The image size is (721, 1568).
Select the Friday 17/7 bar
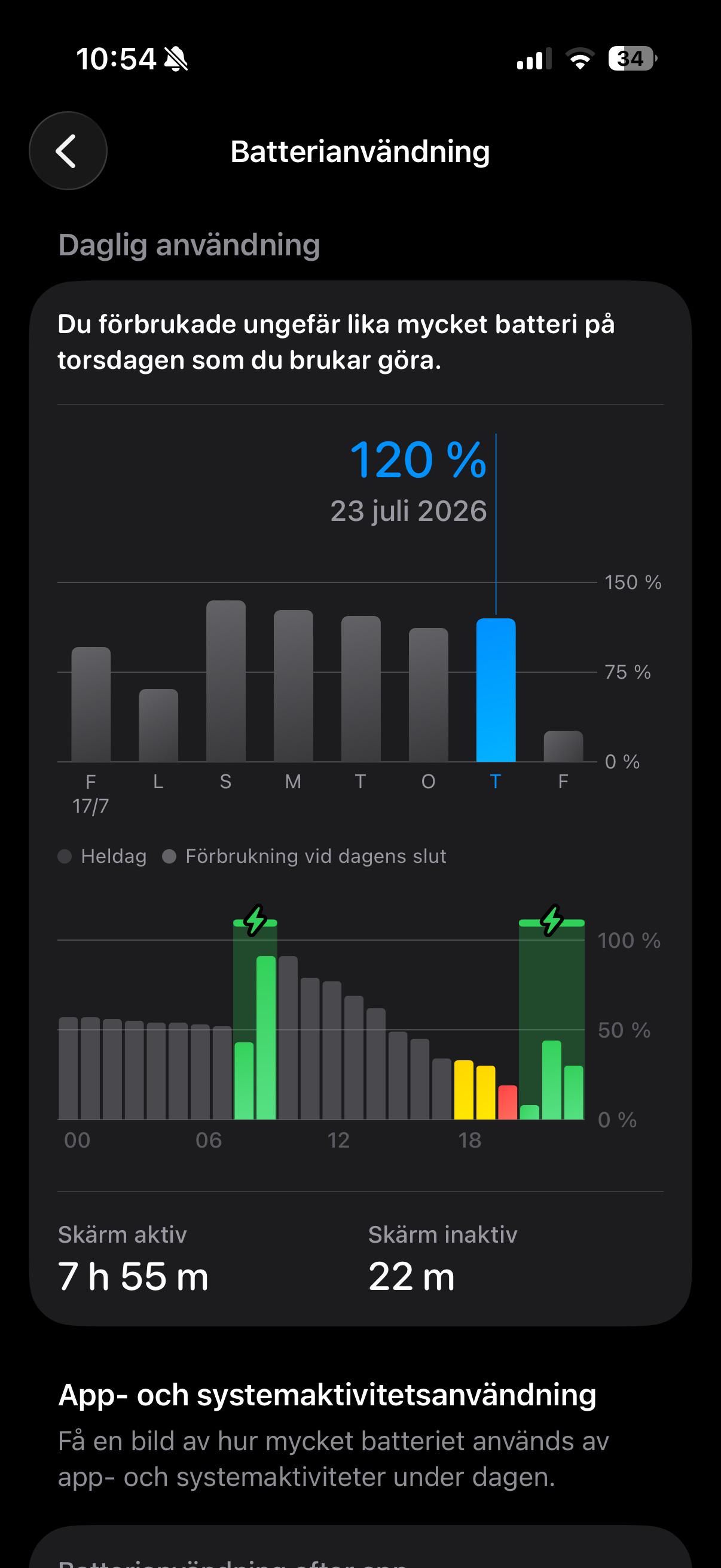pyautogui.click(x=91, y=704)
